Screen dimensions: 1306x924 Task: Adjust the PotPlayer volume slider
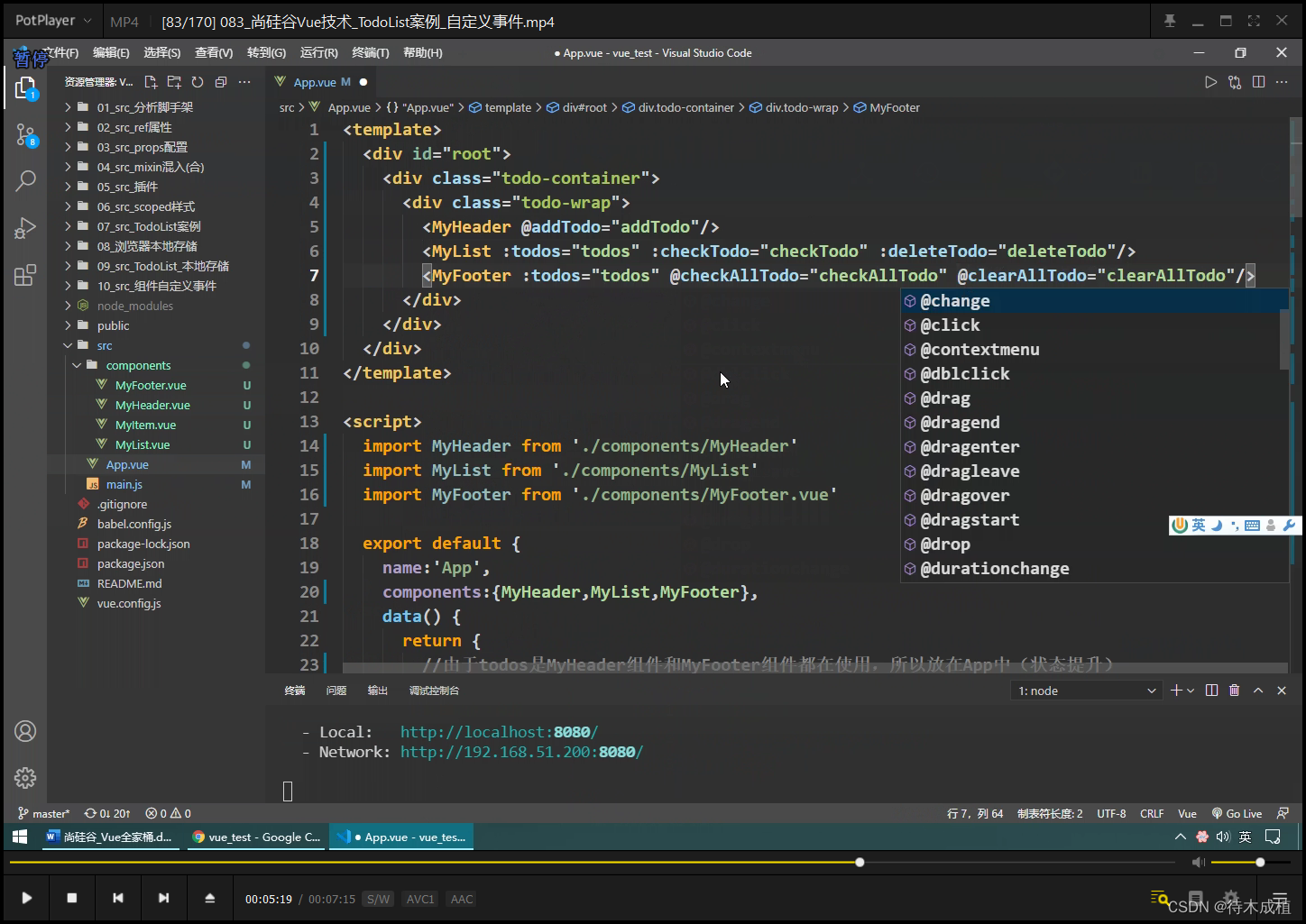tap(1249, 863)
